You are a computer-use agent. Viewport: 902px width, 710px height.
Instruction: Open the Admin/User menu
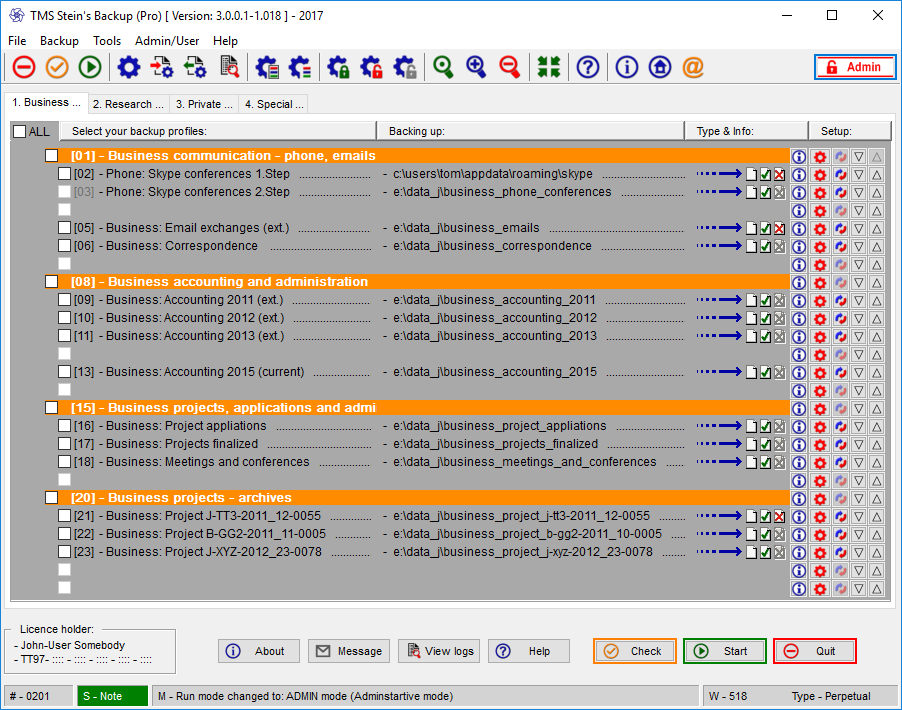point(167,41)
